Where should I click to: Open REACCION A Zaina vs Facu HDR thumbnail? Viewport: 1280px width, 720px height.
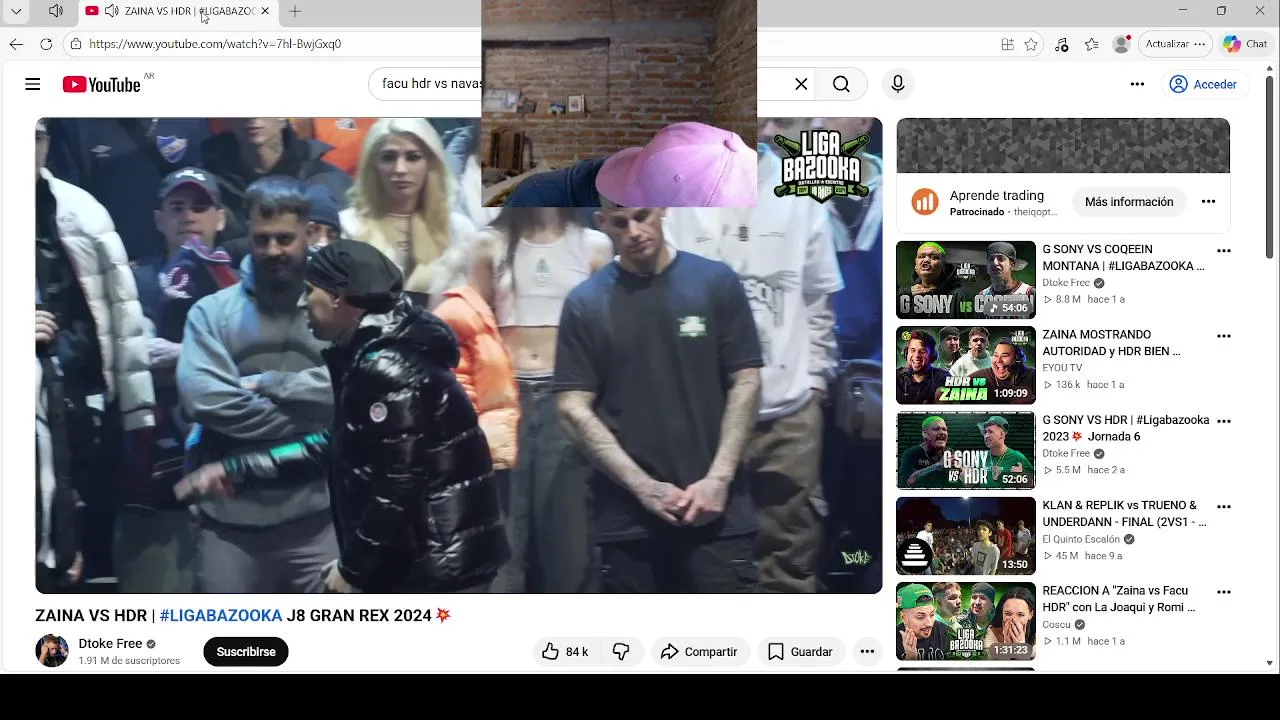[x=966, y=621]
